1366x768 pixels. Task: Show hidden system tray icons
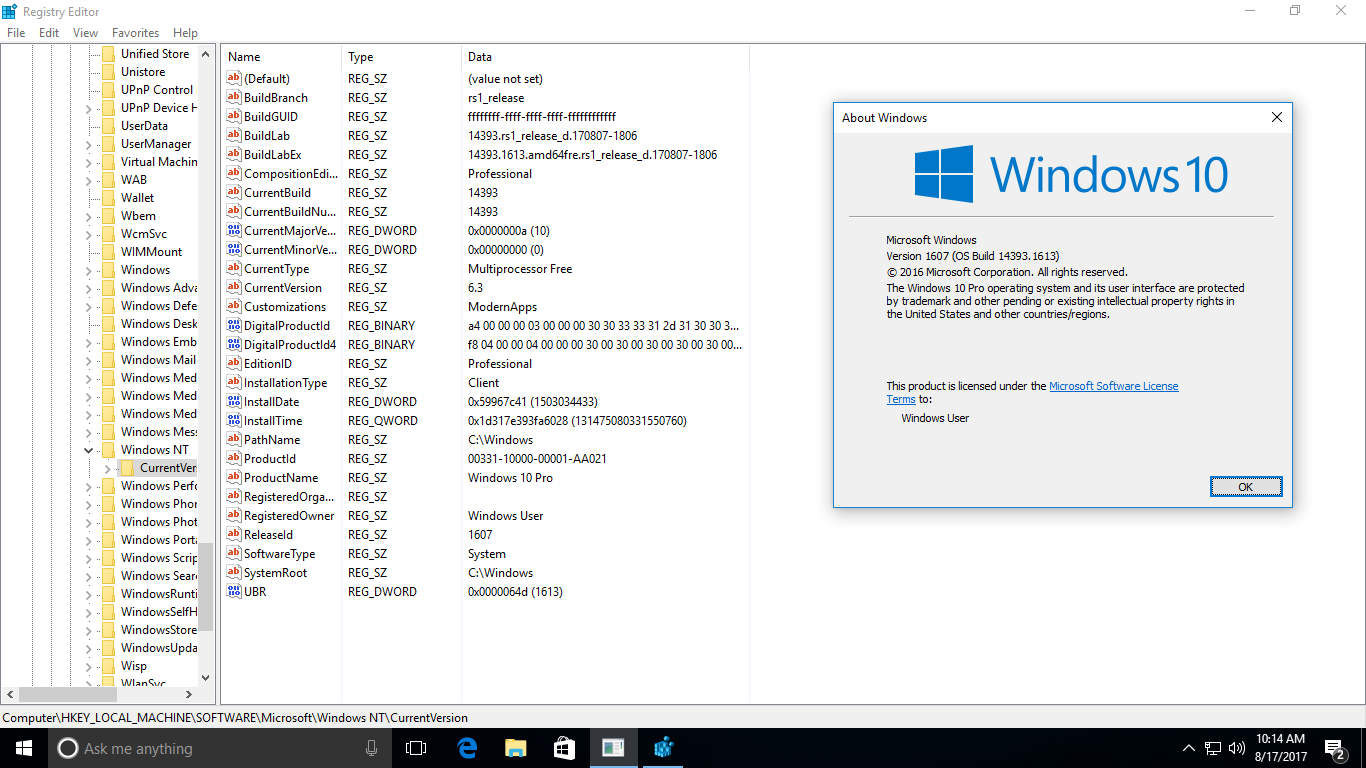(x=1189, y=748)
